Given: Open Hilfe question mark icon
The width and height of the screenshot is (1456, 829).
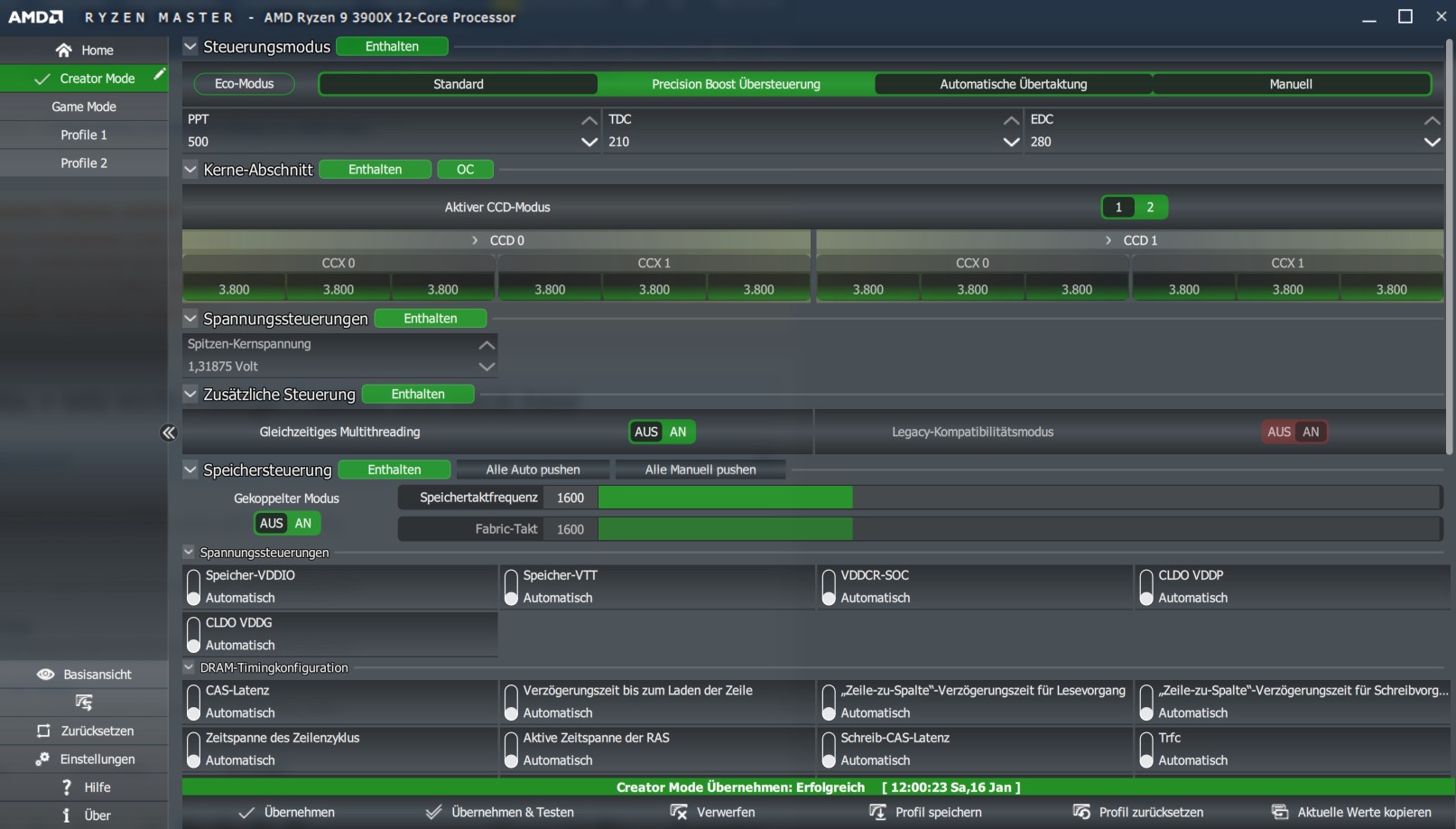Looking at the screenshot, I should tap(66, 787).
